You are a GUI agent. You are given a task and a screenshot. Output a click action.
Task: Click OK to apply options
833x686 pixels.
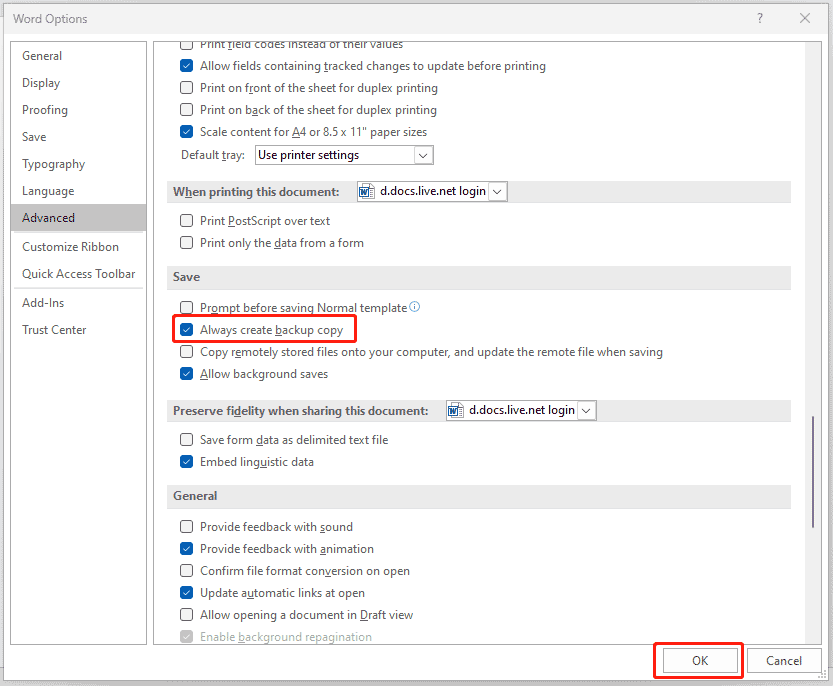click(700, 660)
